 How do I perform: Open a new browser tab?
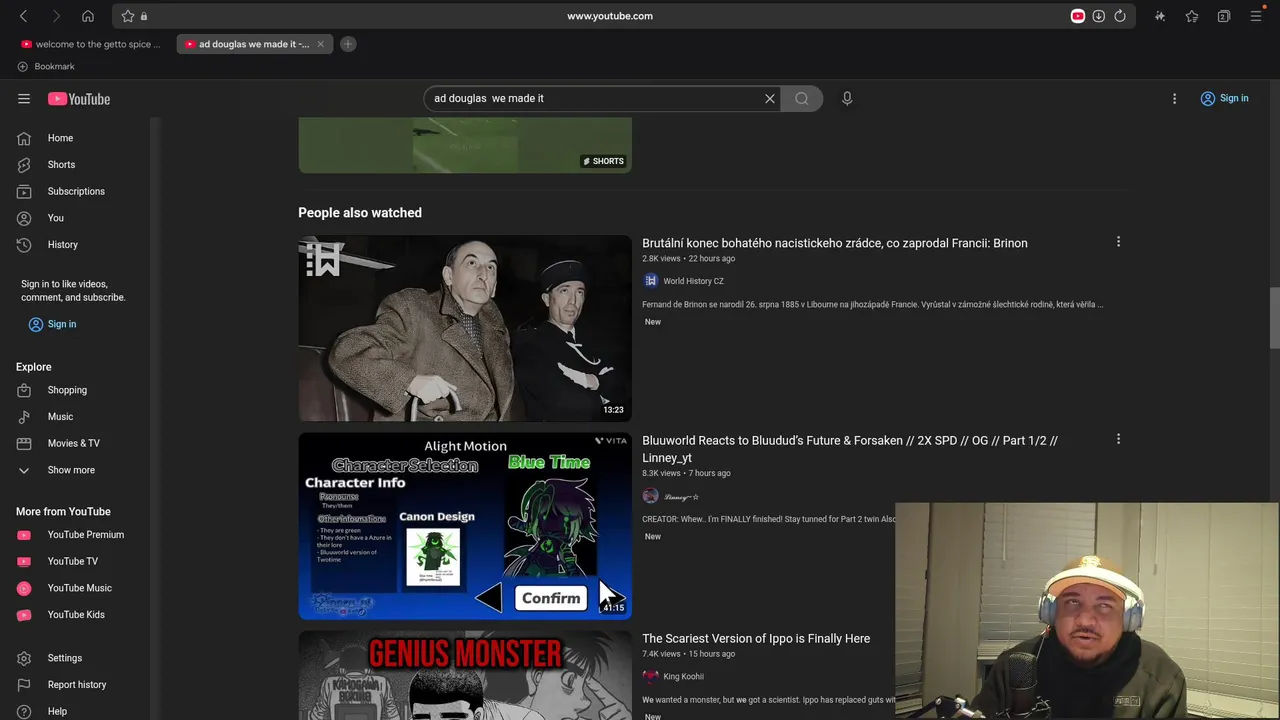(348, 44)
